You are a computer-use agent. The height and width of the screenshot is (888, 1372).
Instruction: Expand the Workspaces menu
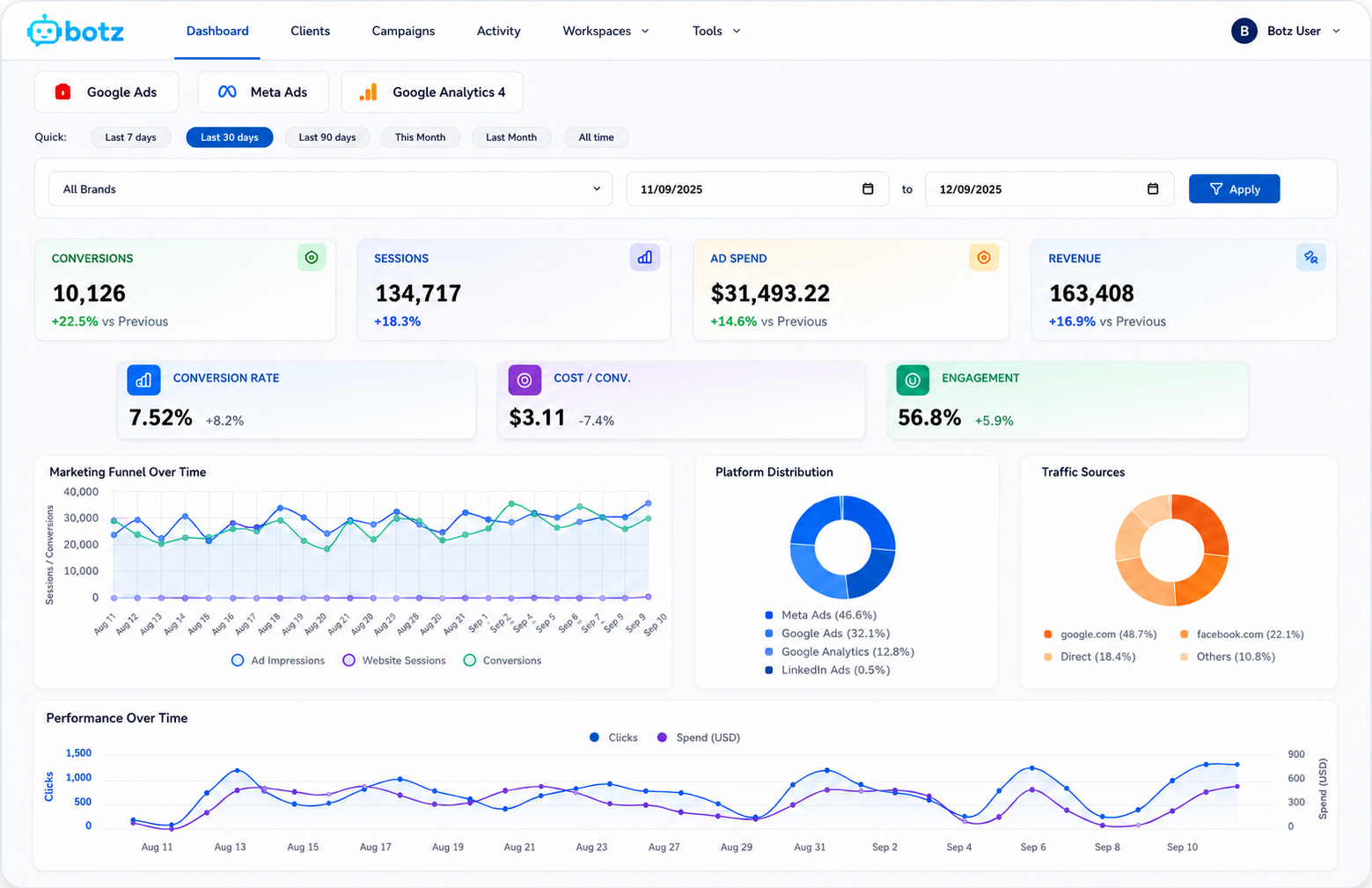click(x=605, y=31)
